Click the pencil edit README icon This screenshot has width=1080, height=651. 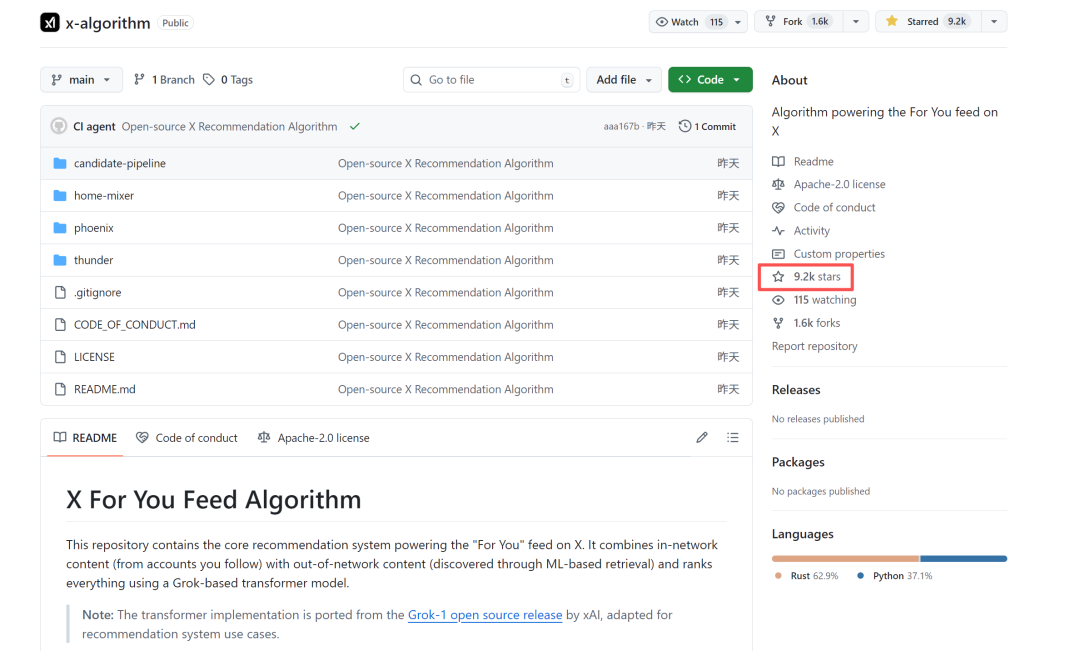pos(702,438)
